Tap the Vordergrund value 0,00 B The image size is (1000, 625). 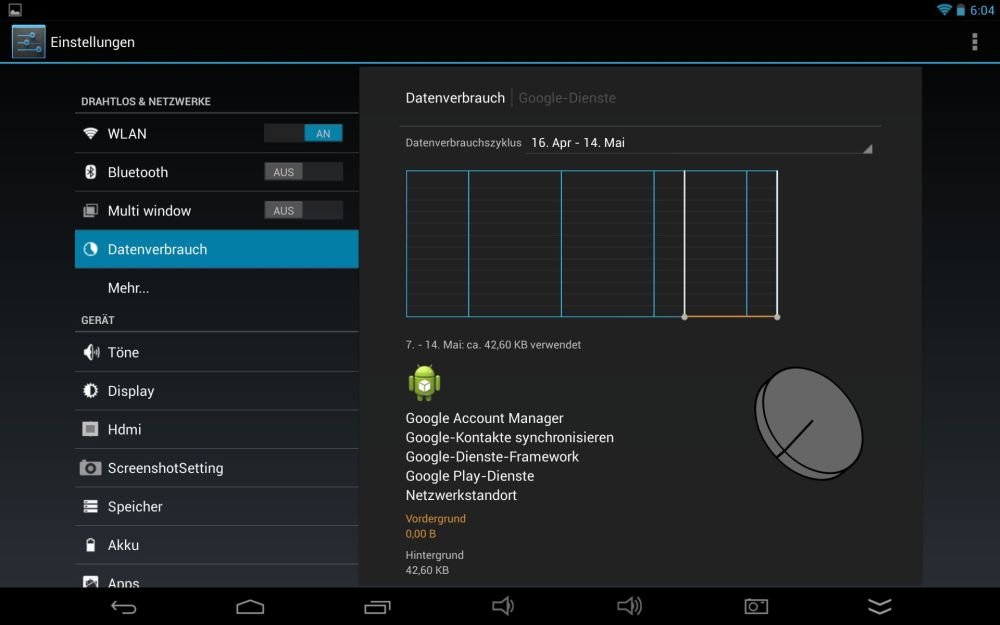[421, 534]
